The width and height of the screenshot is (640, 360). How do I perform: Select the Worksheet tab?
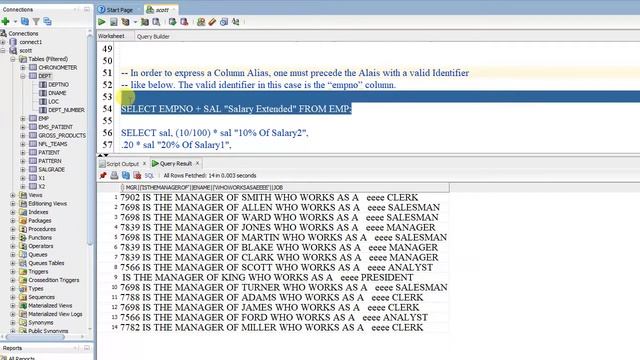click(x=111, y=36)
